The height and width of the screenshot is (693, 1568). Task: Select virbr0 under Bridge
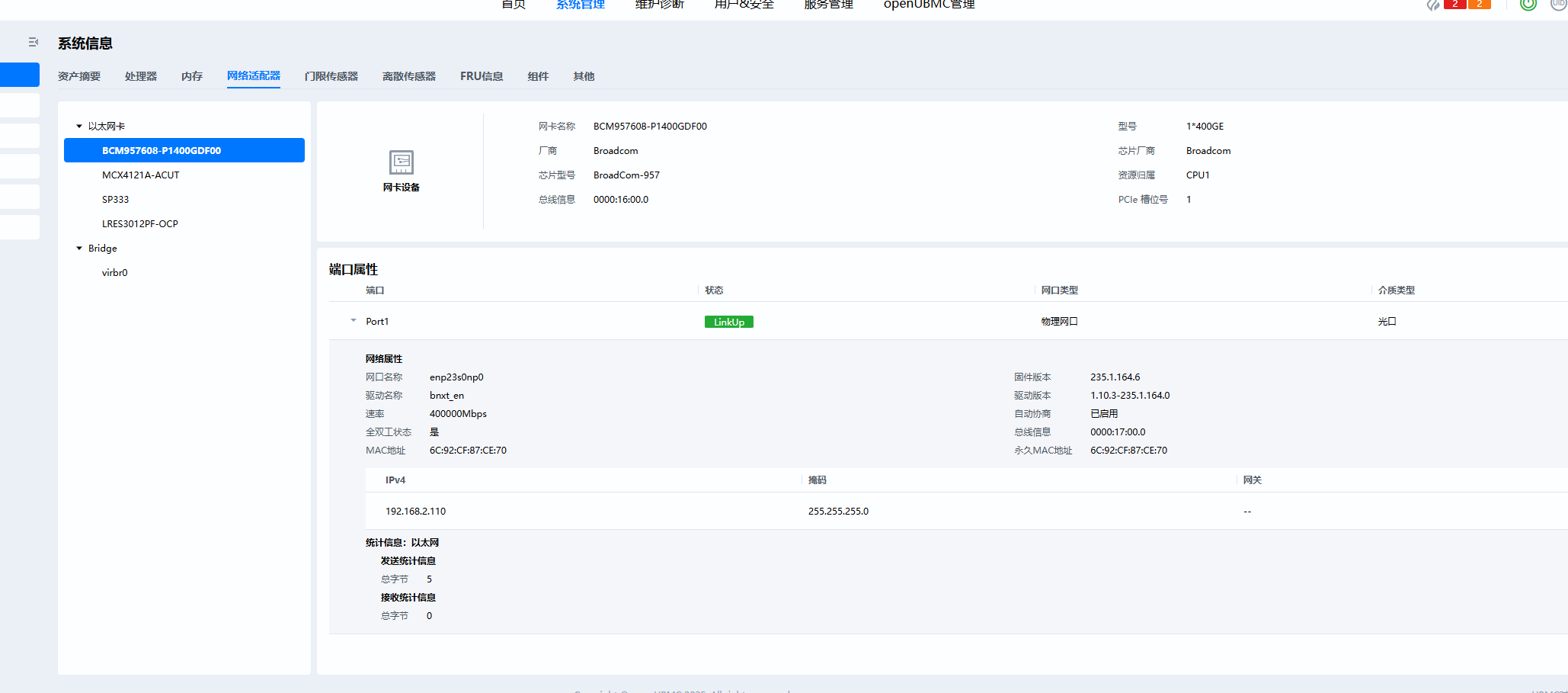point(115,273)
